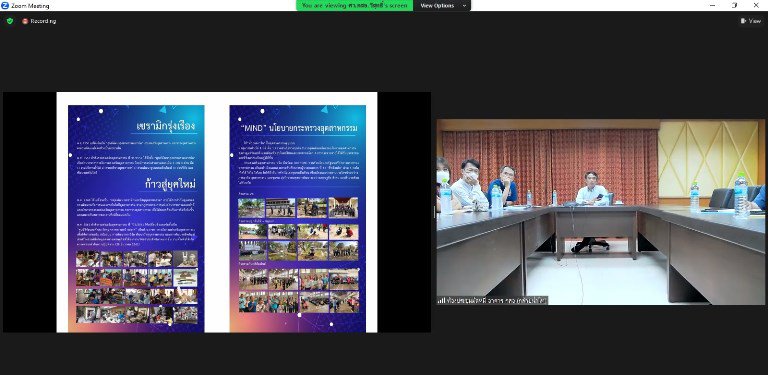The width and height of the screenshot is (768, 375).
Task: Click the "Recording" status text
Action: tap(43, 21)
